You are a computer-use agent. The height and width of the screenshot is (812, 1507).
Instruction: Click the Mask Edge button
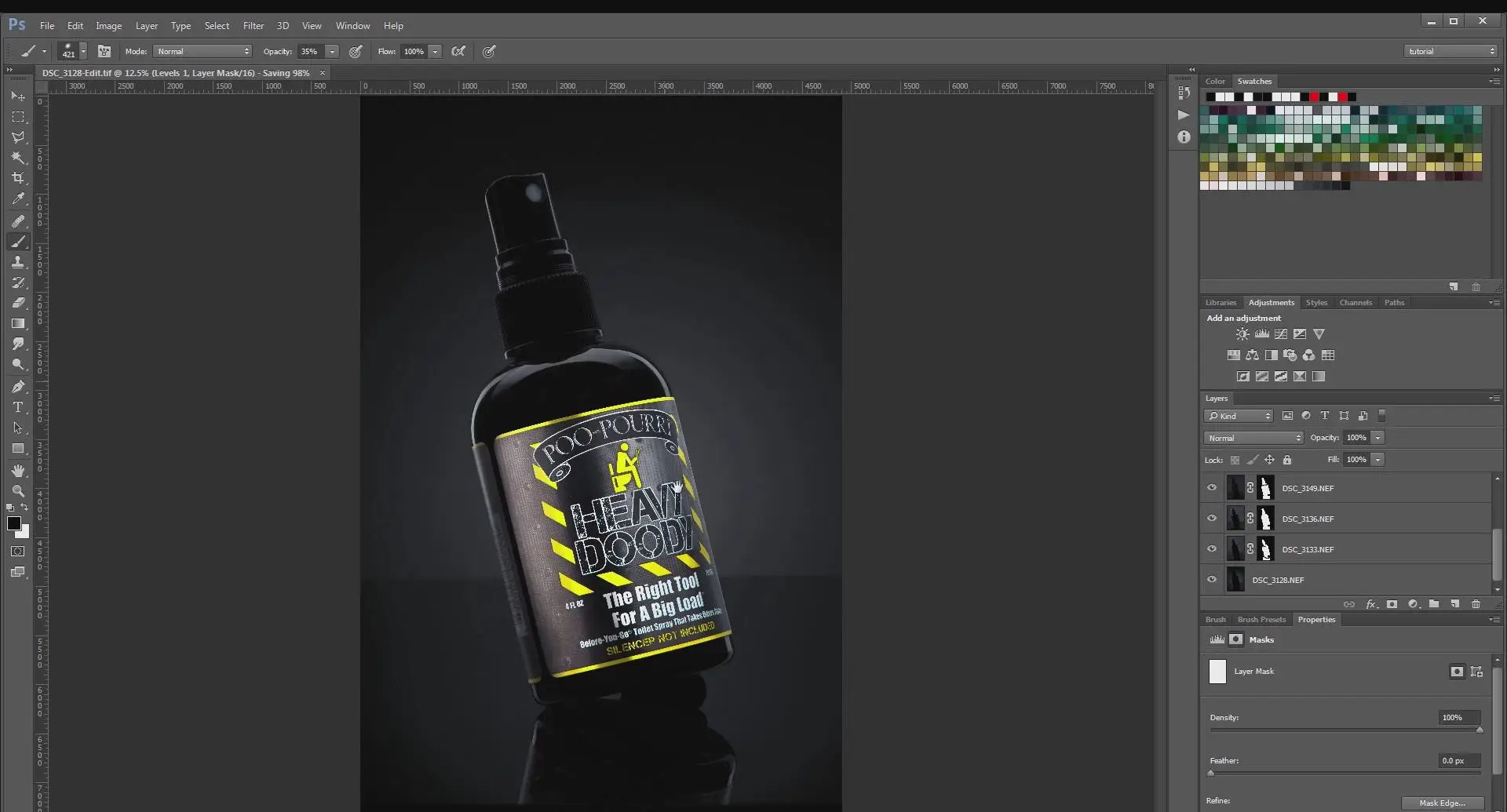1442,803
